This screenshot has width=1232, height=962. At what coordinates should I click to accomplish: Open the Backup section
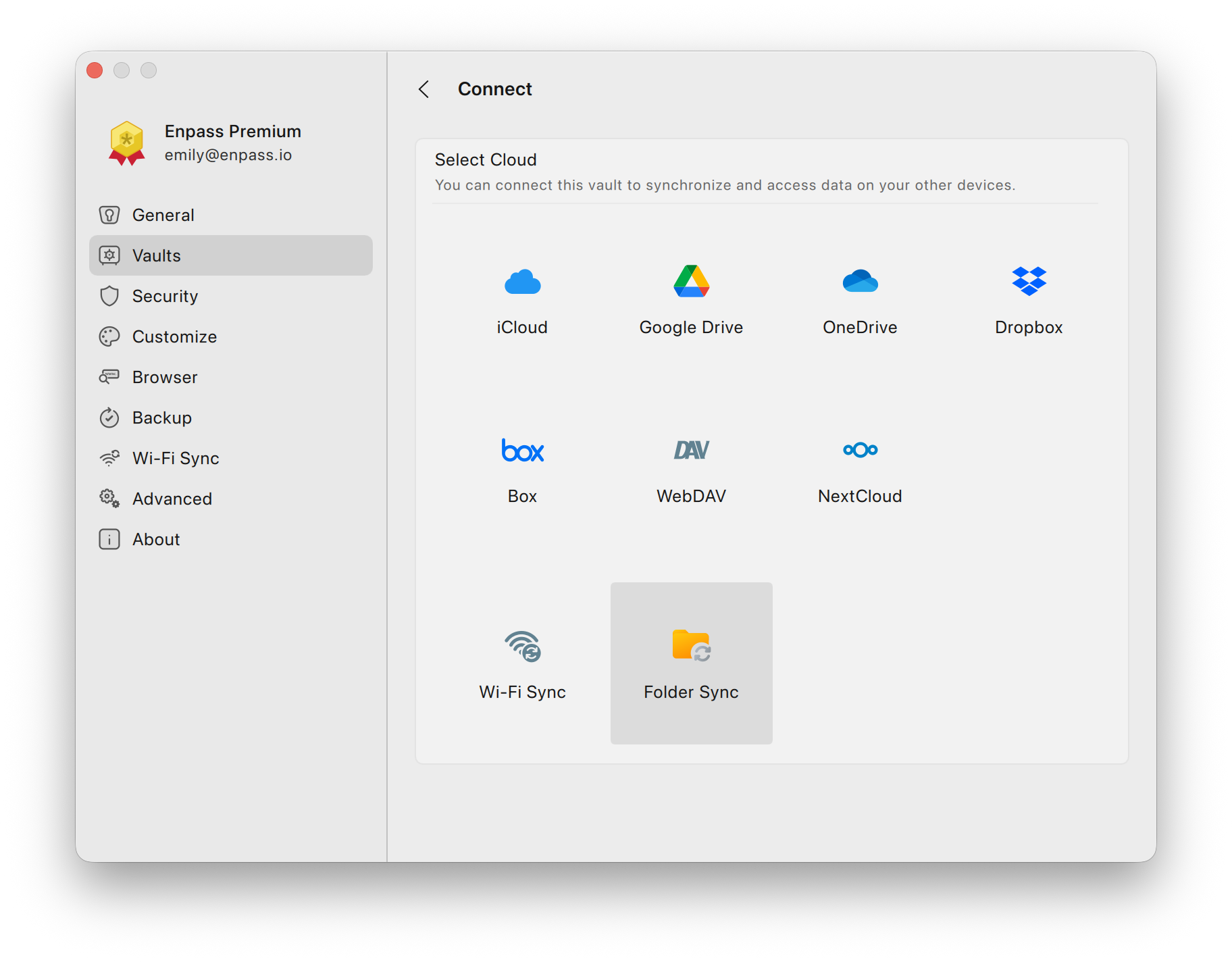[x=231, y=417]
